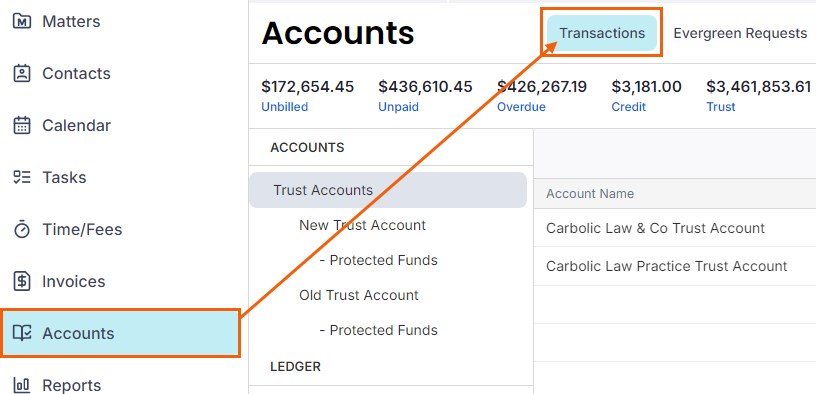This screenshot has width=816, height=394.
Task: Open the Unpaid total link
Action: pyautogui.click(x=398, y=107)
